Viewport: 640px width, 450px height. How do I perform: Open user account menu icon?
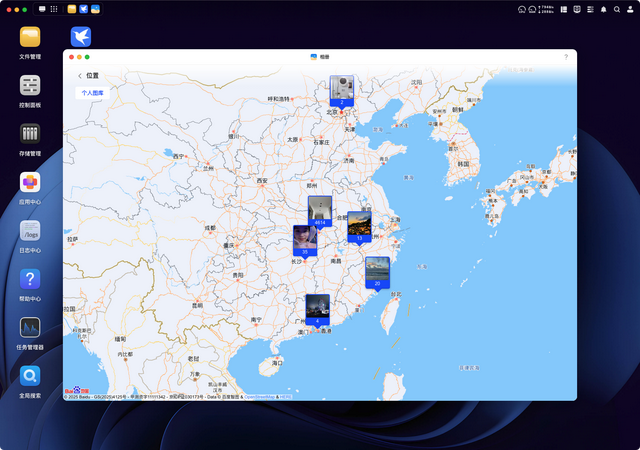coord(630,9)
